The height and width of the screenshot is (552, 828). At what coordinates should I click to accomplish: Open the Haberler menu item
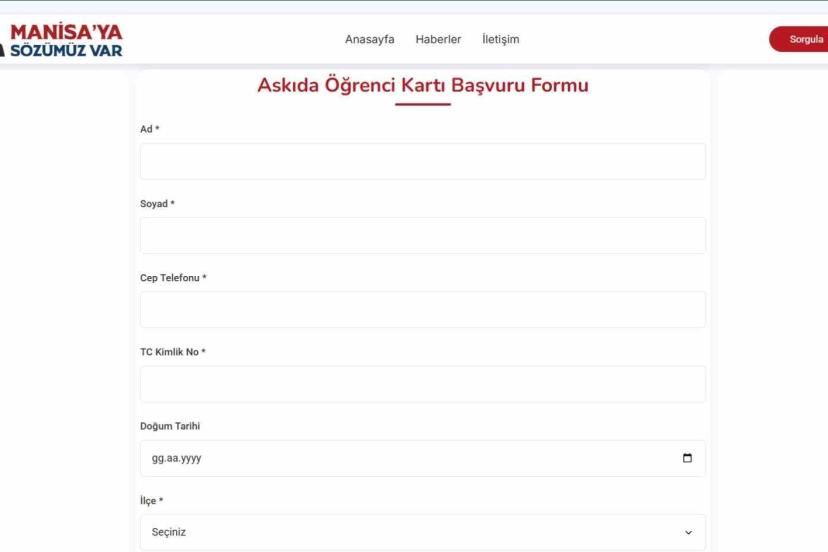pos(438,40)
